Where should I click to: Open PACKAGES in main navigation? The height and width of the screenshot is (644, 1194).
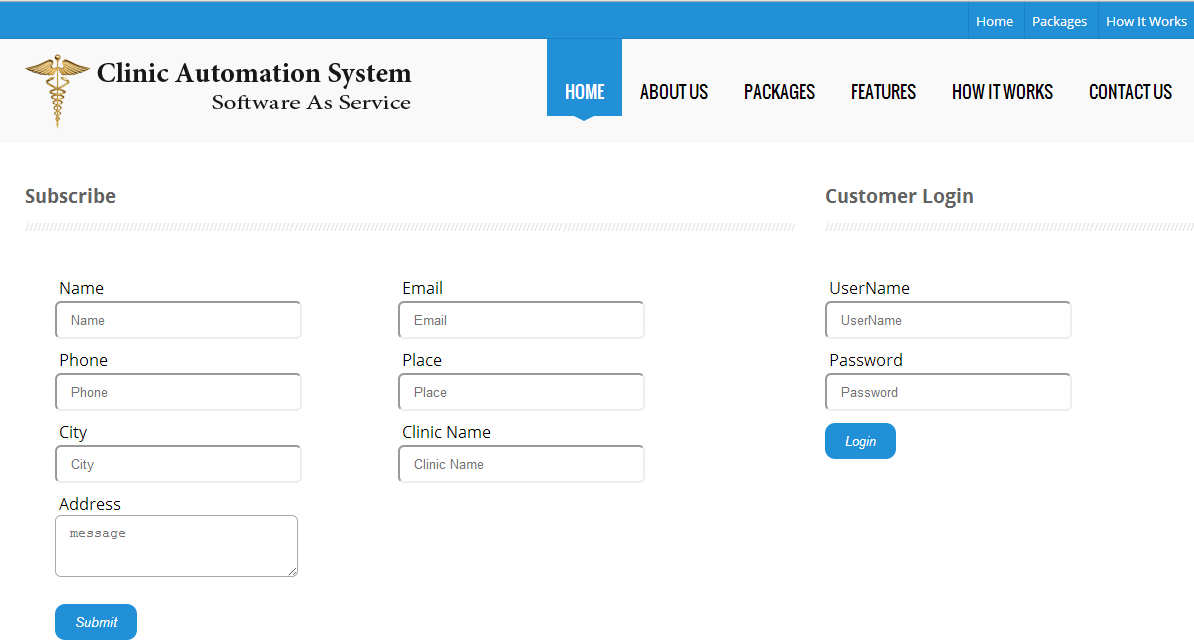(x=779, y=92)
